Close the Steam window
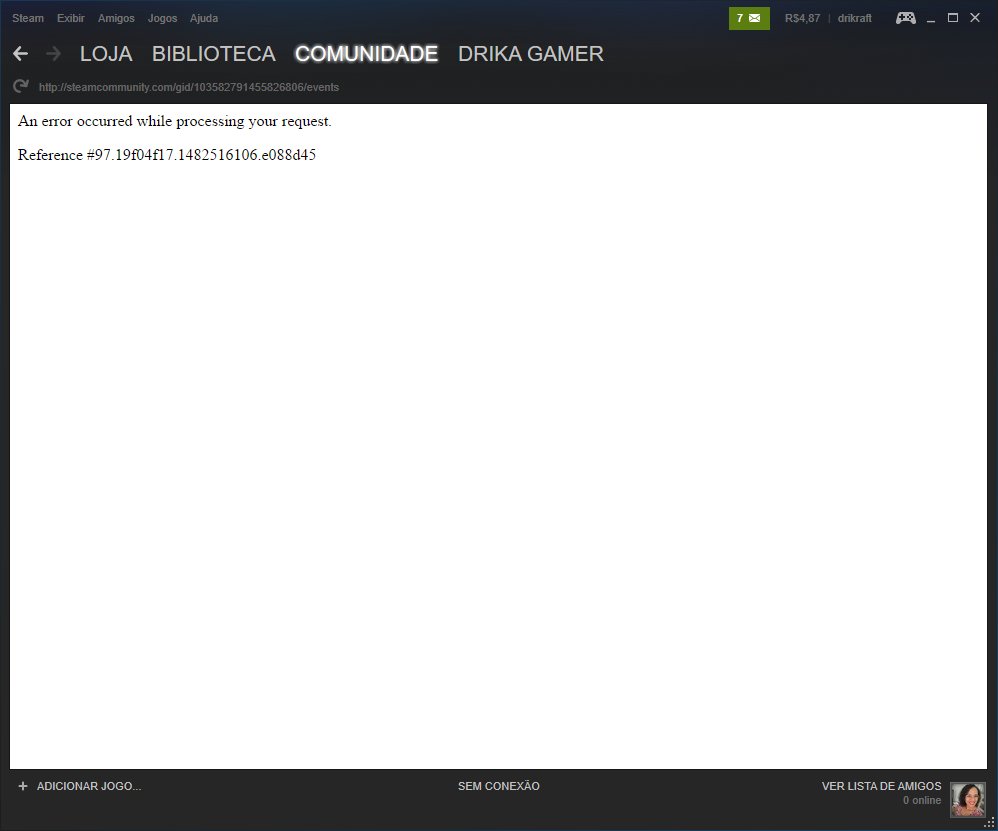998x831 pixels. point(974,18)
